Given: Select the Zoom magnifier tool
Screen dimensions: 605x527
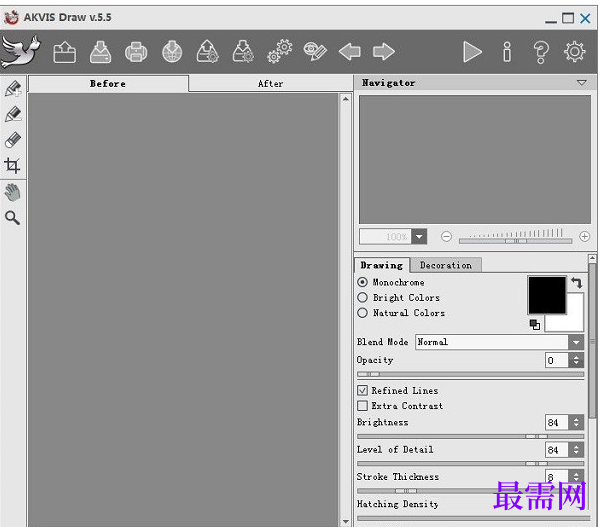Looking at the screenshot, I should pyautogui.click(x=13, y=218).
